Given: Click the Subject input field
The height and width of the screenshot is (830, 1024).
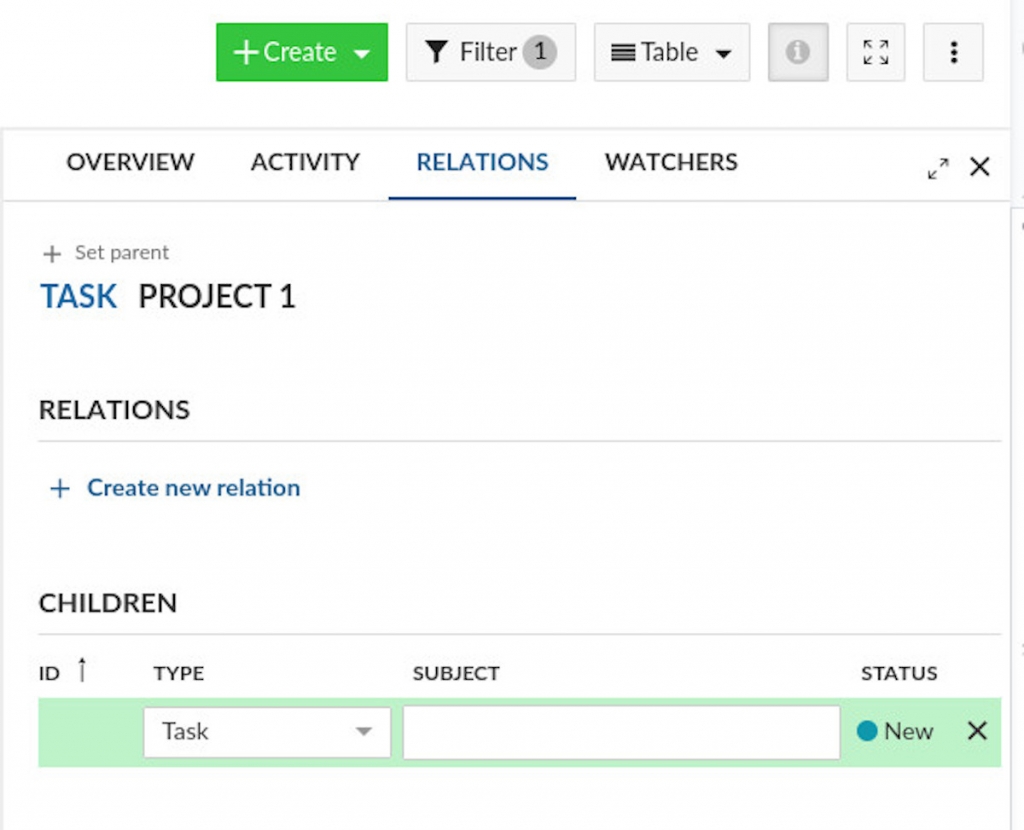Looking at the screenshot, I should coord(621,731).
